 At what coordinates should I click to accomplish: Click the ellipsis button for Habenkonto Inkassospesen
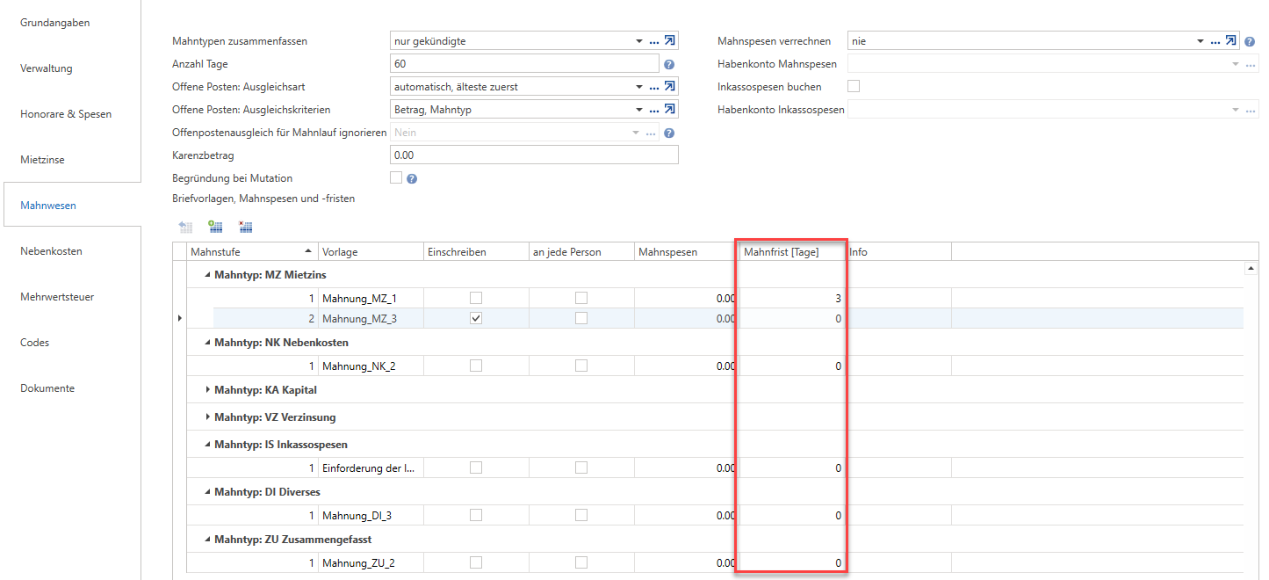point(1251,110)
